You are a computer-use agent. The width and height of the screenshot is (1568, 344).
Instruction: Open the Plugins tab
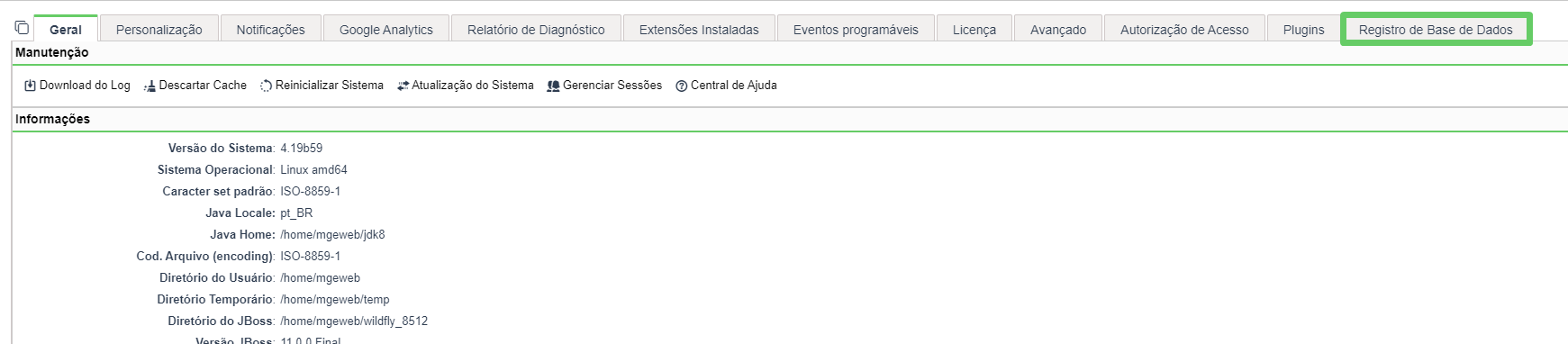(x=1303, y=30)
